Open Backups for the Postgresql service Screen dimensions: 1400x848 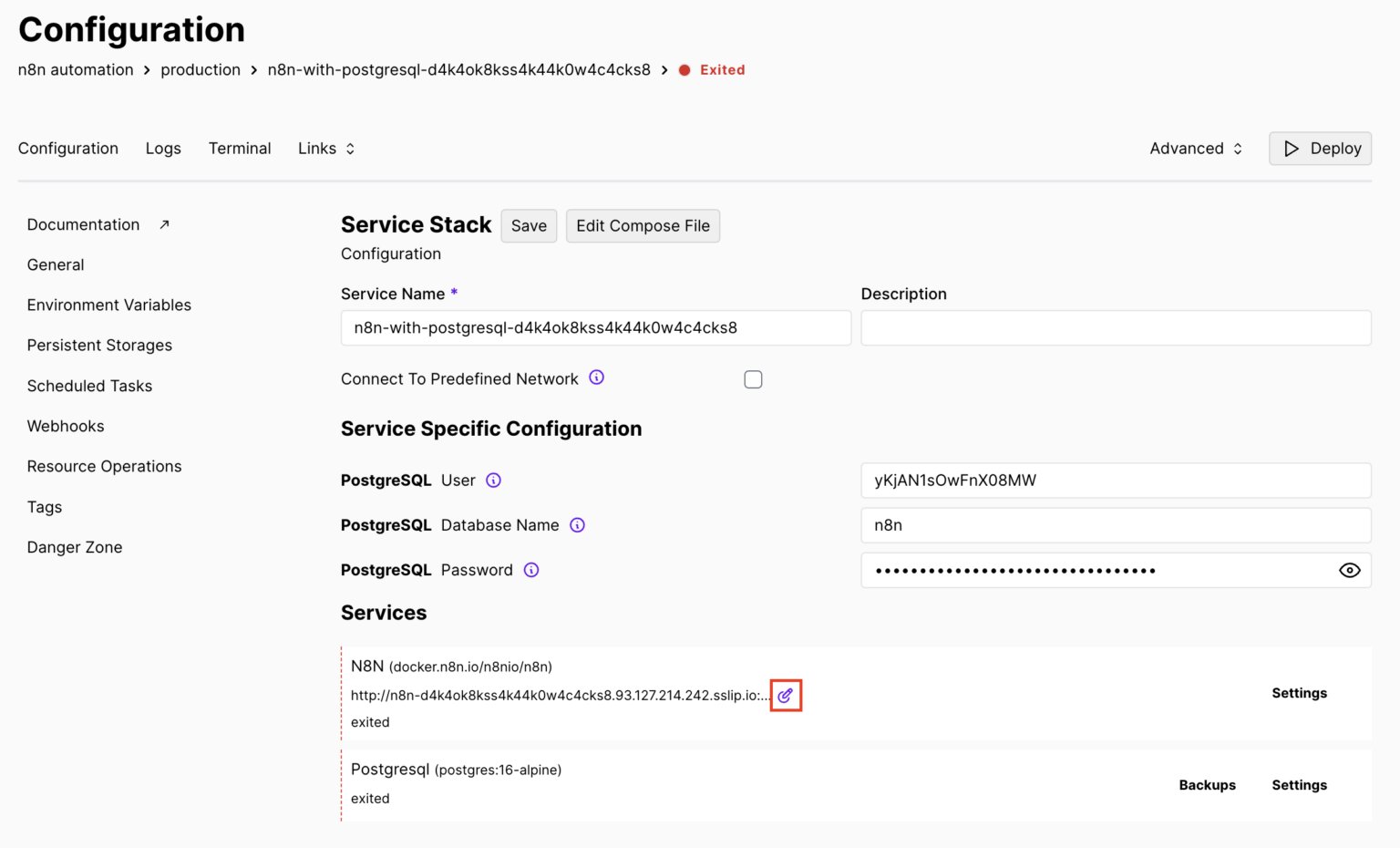pyautogui.click(x=1207, y=784)
